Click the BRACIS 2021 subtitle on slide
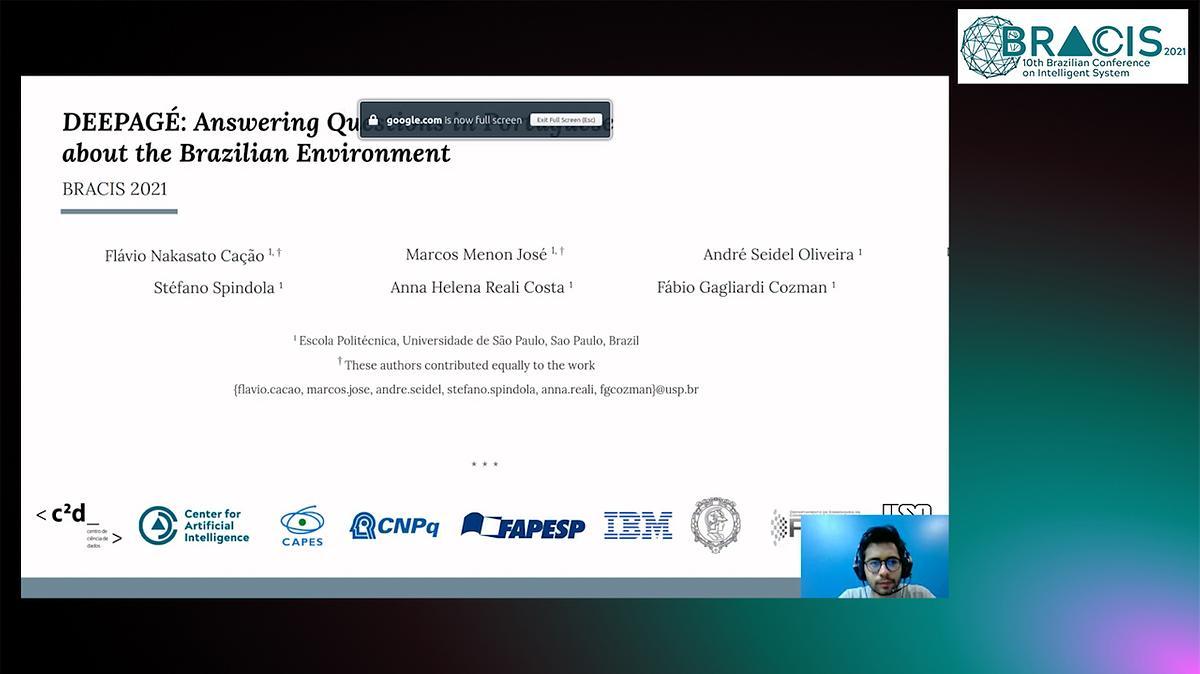Viewport: 1200px width, 674px height. click(114, 189)
